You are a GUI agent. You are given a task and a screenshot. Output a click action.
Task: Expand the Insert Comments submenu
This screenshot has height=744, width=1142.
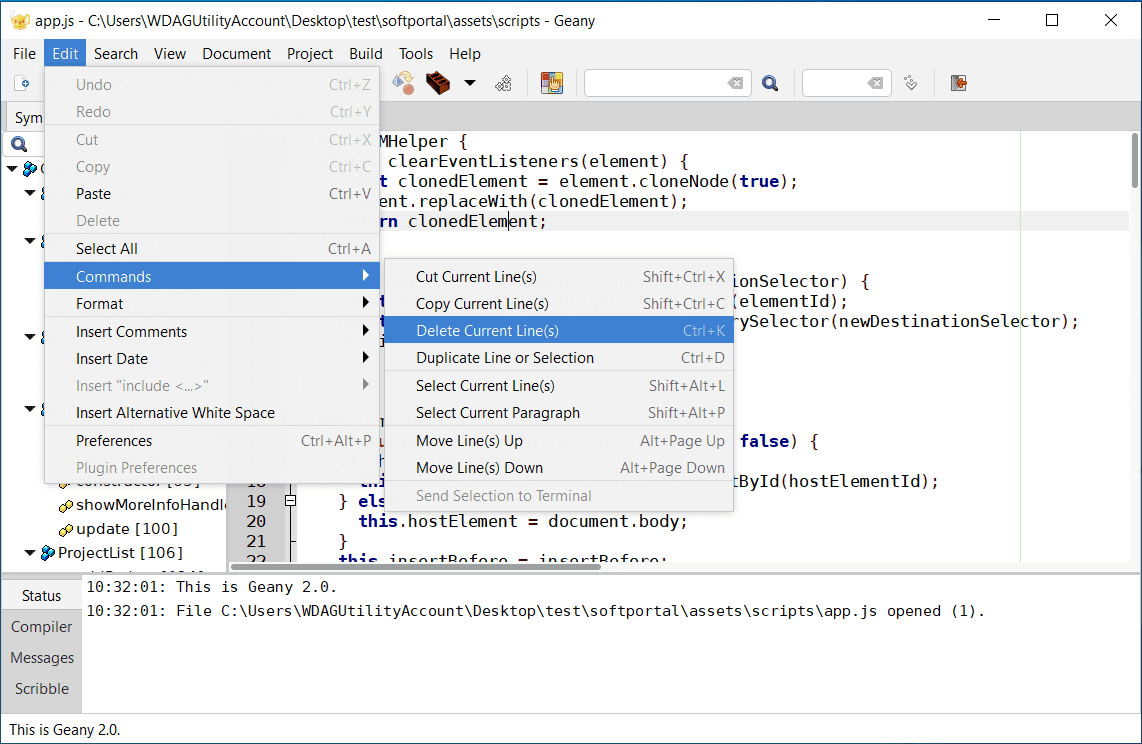tap(212, 332)
